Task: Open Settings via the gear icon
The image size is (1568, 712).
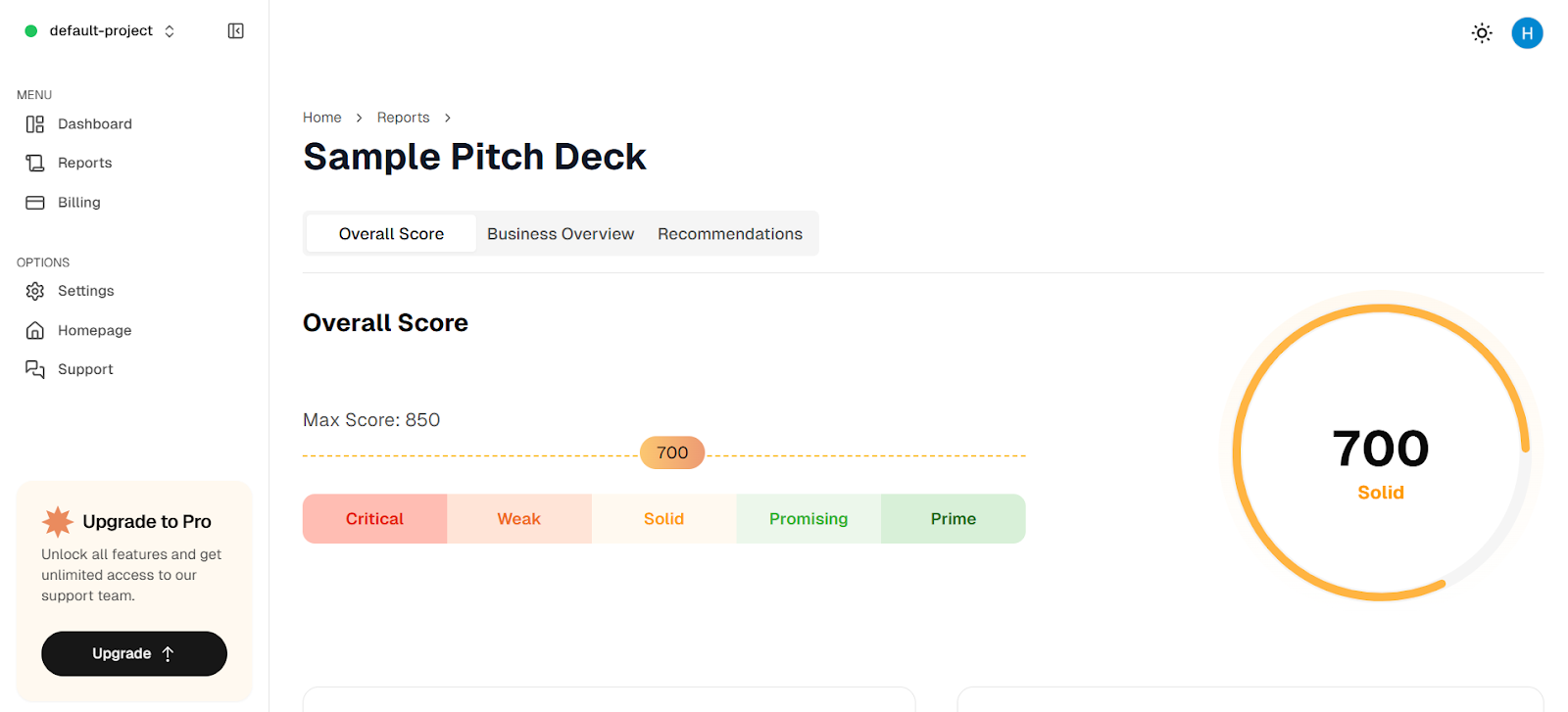Action: [x=35, y=291]
